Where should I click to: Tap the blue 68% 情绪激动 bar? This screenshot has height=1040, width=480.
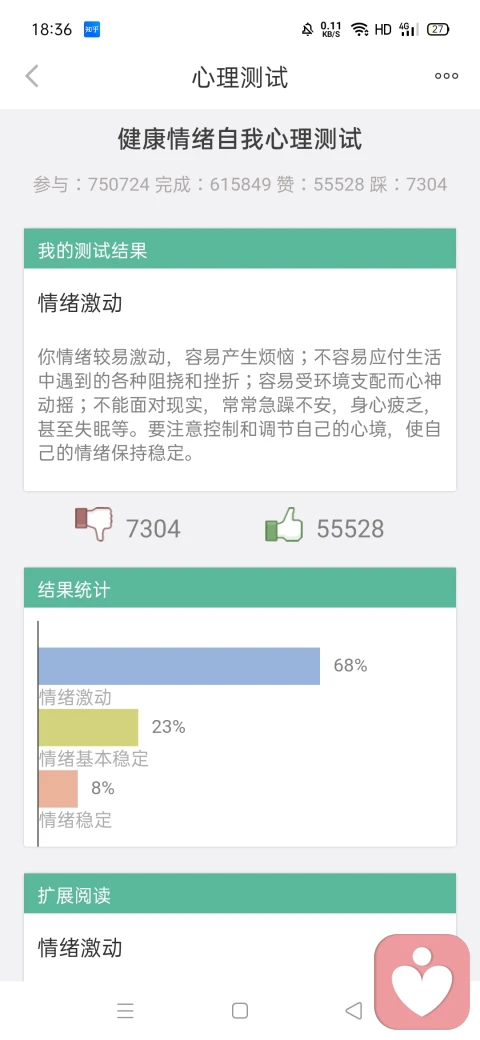point(179,666)
